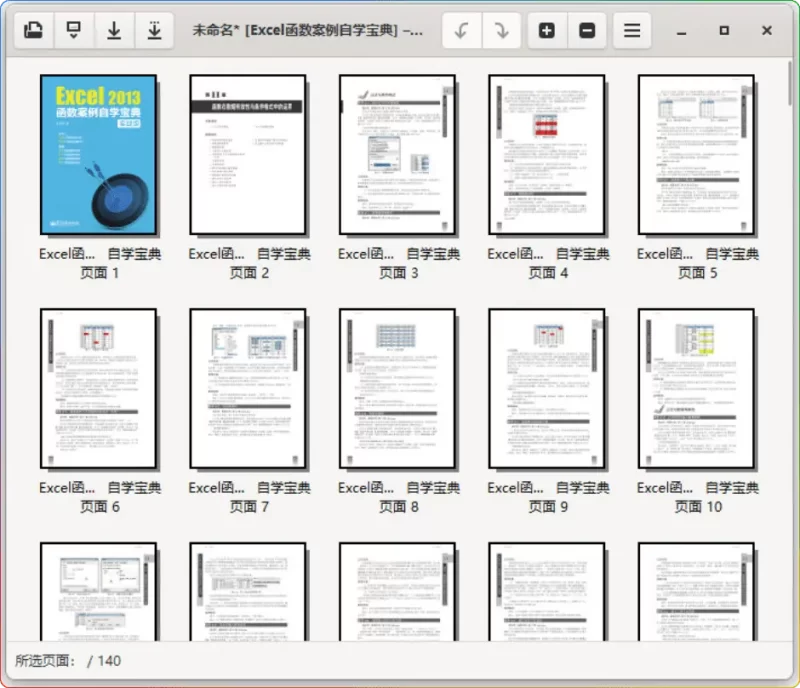Save the current document

(113, 30)
